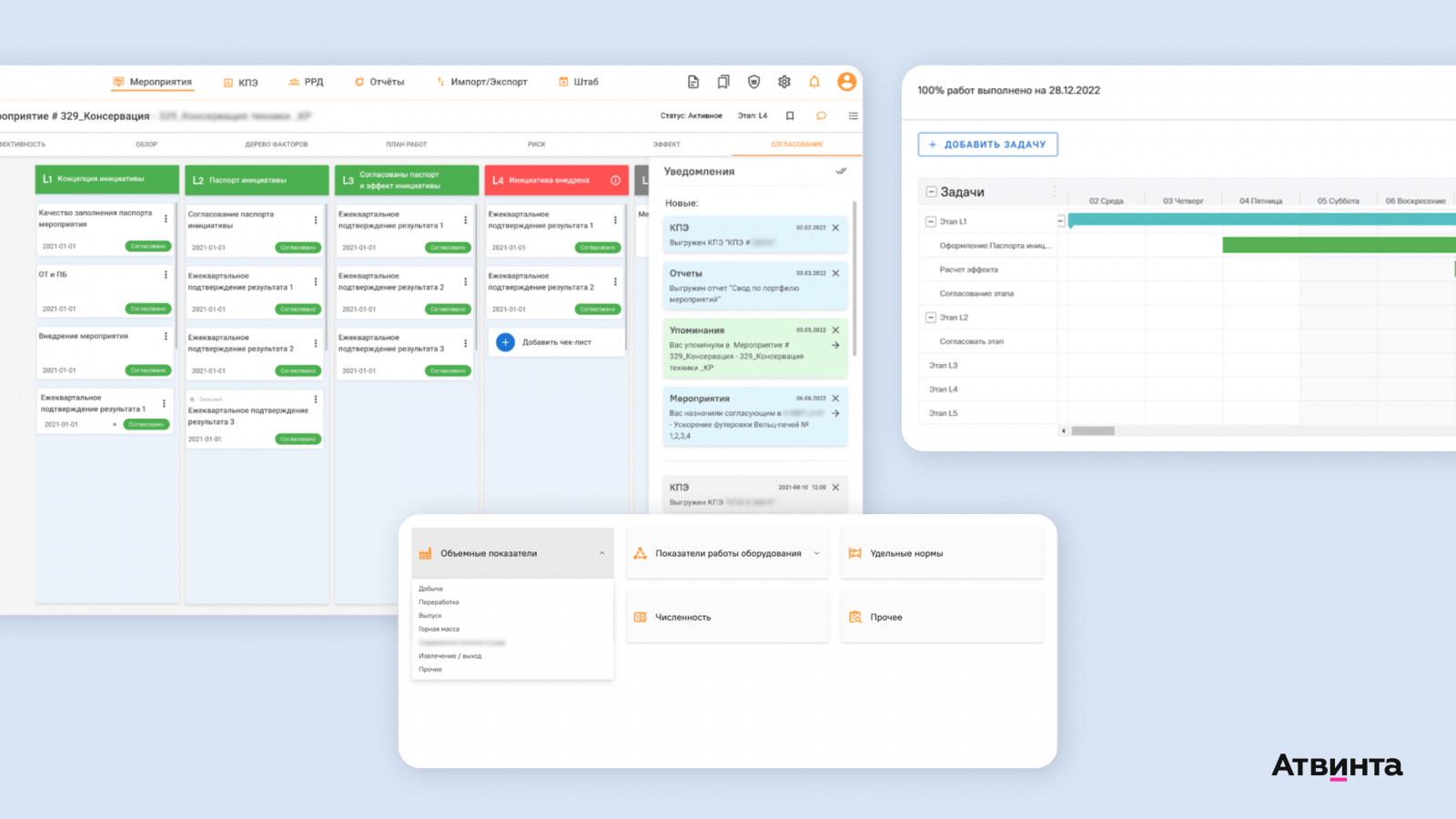The height and width of the screenshot is (819, 1456).
Task: Collapse the Этап L2 task group
Action: [931, 318]
